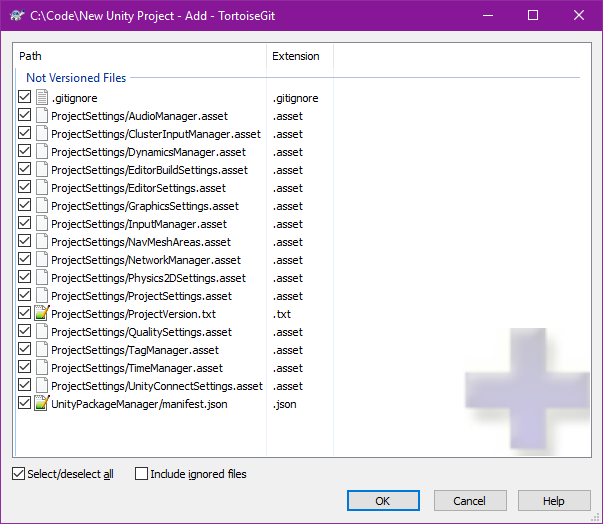The width and height of the screenshot is (603, 524).
Task: Click the EditorBuildSettings.asset file icon
Action: tap(42, 170)
